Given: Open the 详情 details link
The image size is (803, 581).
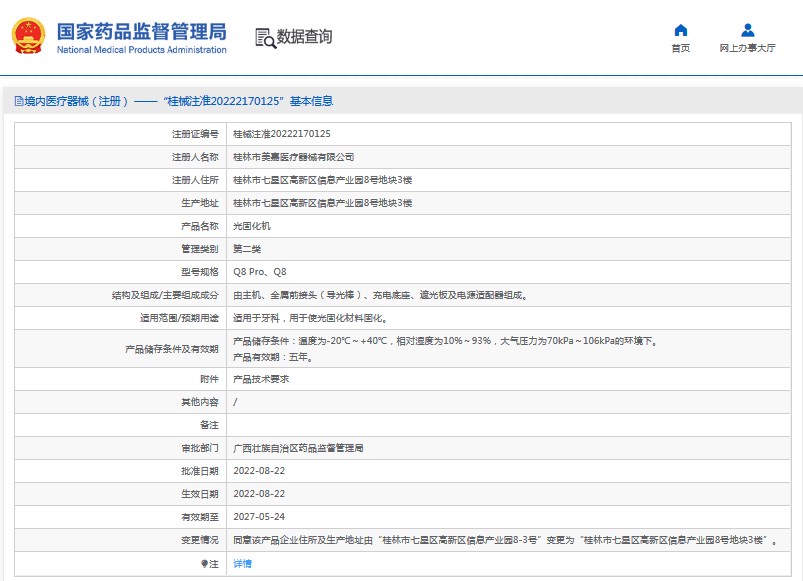Looking at the screenshot, I should pos(242,564).
